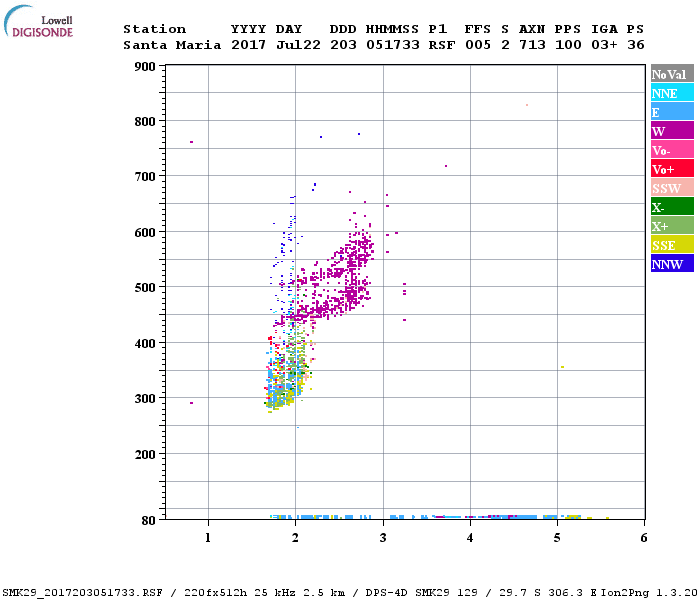
Task: Click the y-axis label '400'
Action: point(145,343)
